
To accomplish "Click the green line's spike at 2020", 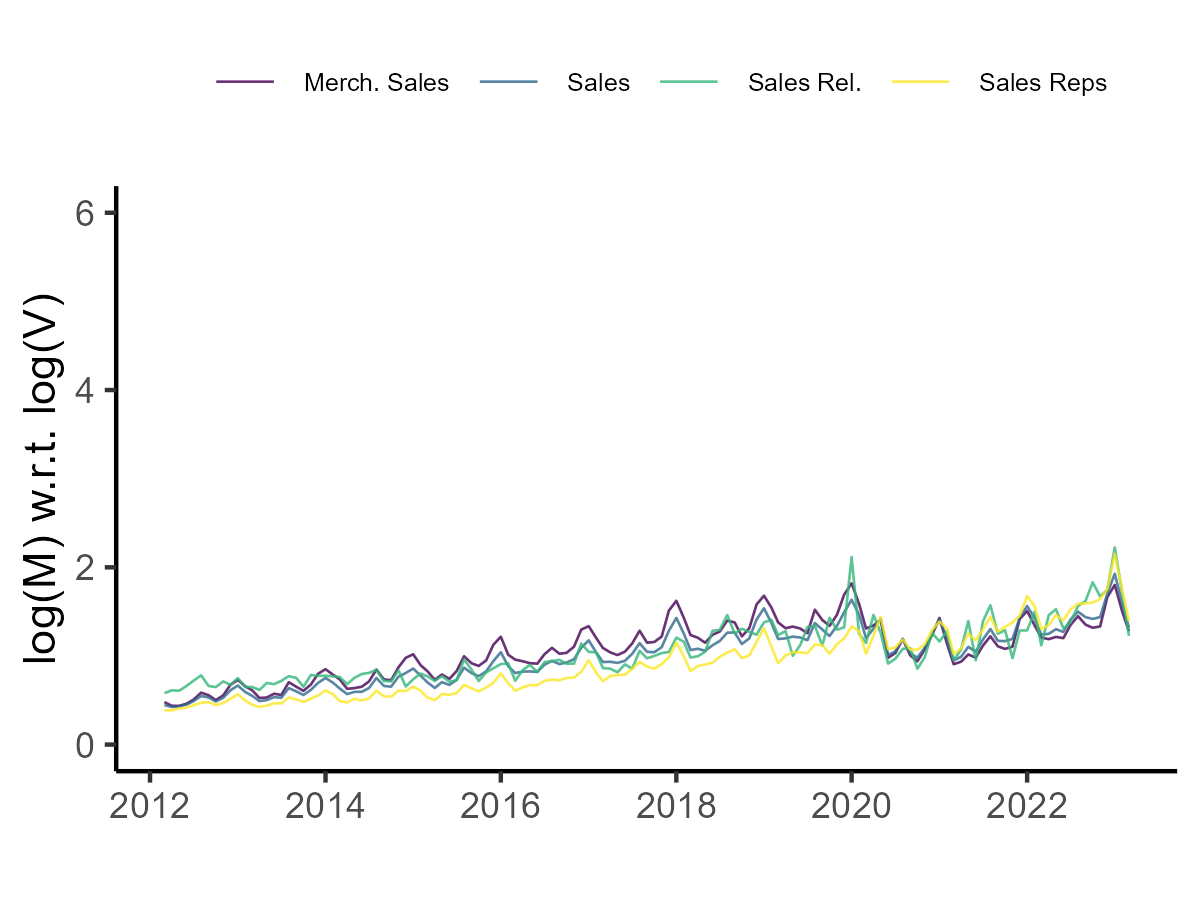I will pos(851,559).
